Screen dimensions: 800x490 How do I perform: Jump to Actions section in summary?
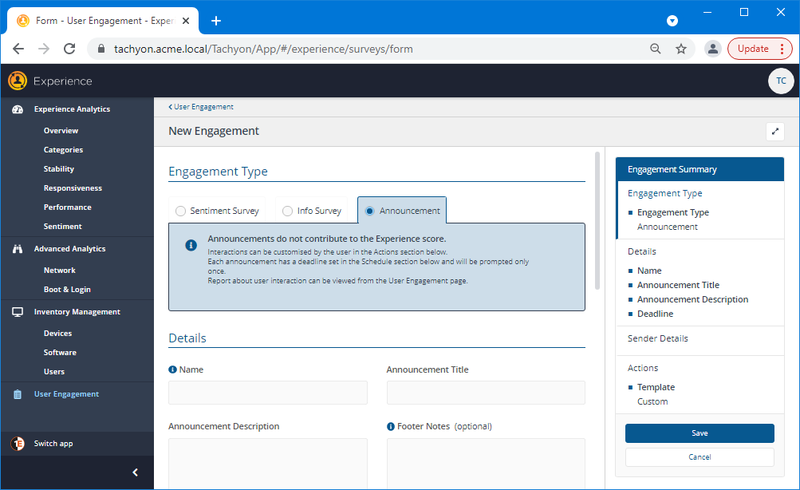pos(643,368)
